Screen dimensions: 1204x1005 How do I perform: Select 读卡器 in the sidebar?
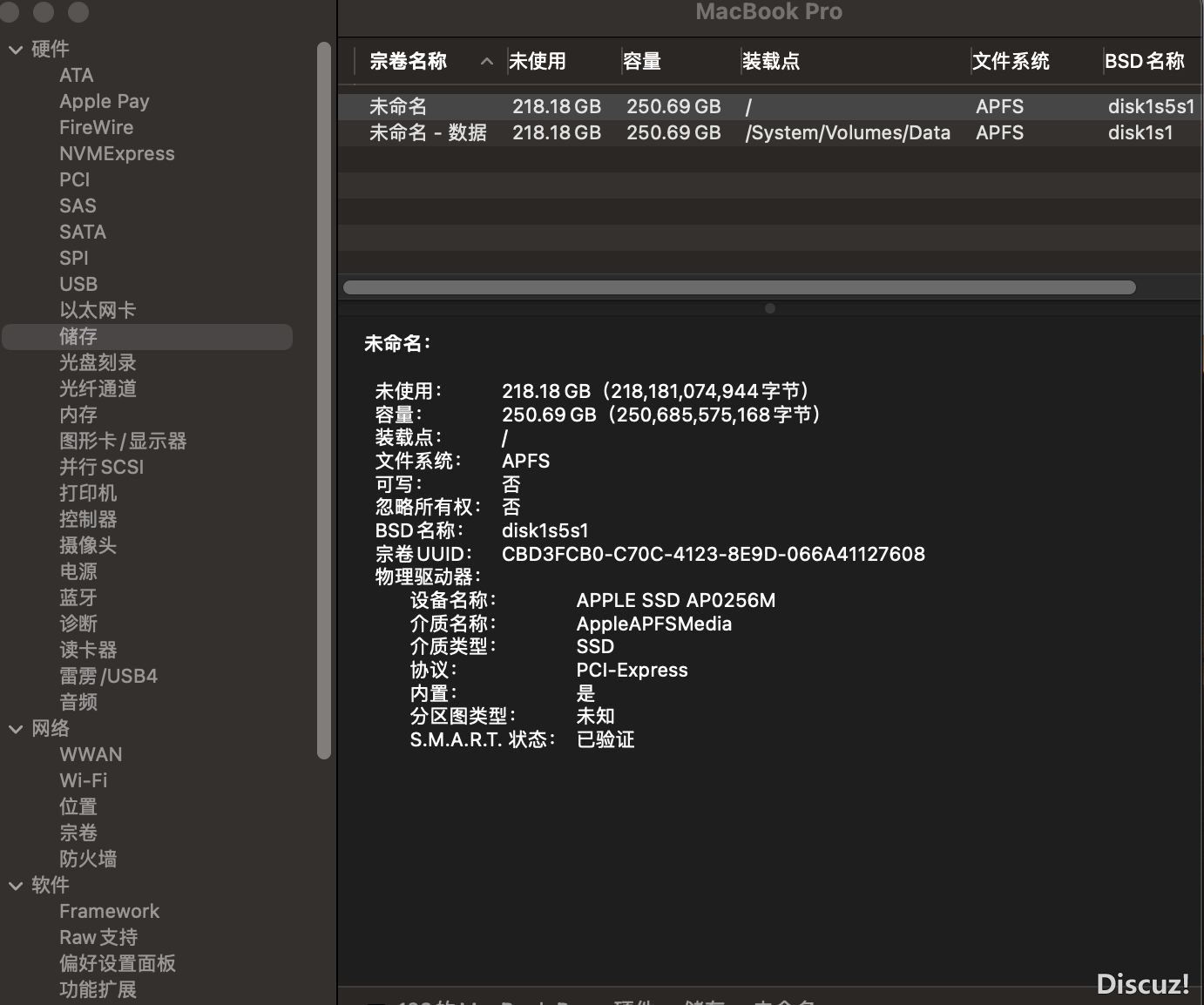click(x=88, y=651)
